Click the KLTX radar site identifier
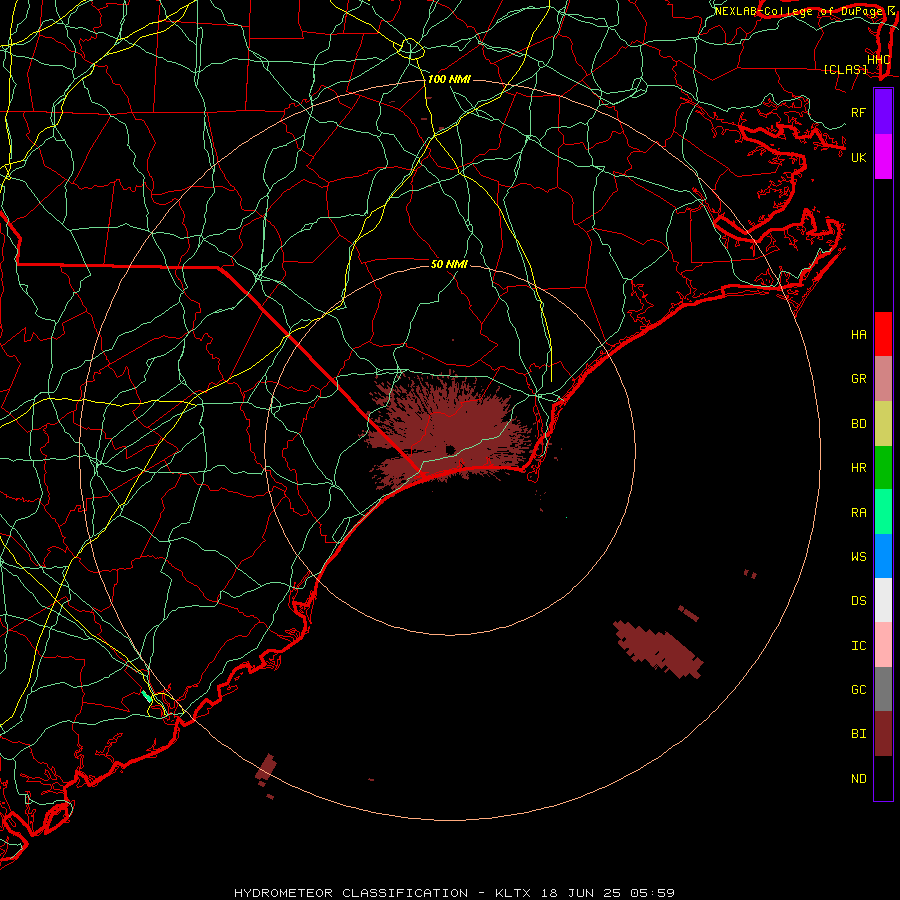This screenshot has height=900, width=900. point(513,893)
